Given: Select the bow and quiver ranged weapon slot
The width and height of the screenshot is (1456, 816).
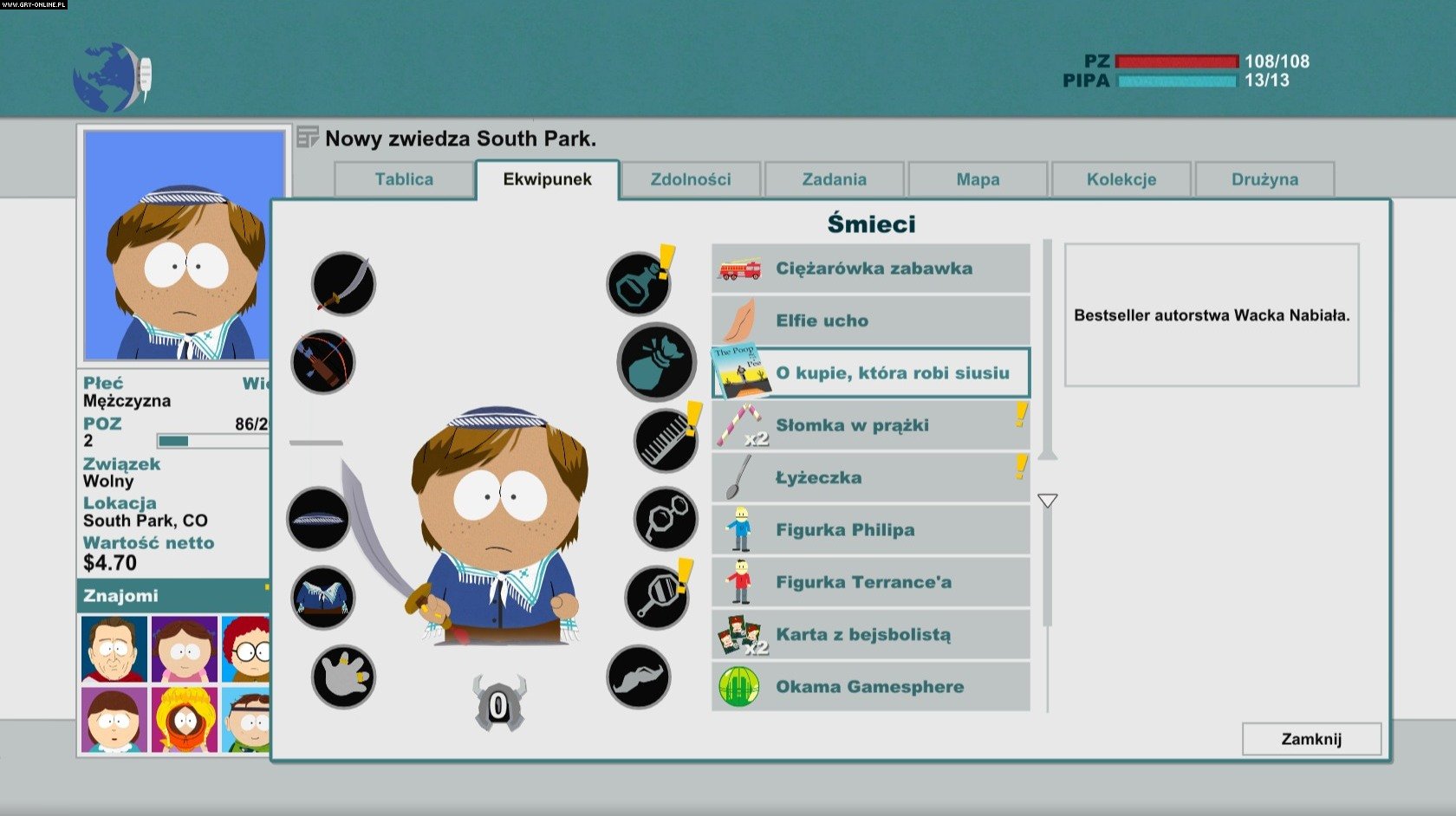Looking at the screenshot, I should [x=323, y=362].
